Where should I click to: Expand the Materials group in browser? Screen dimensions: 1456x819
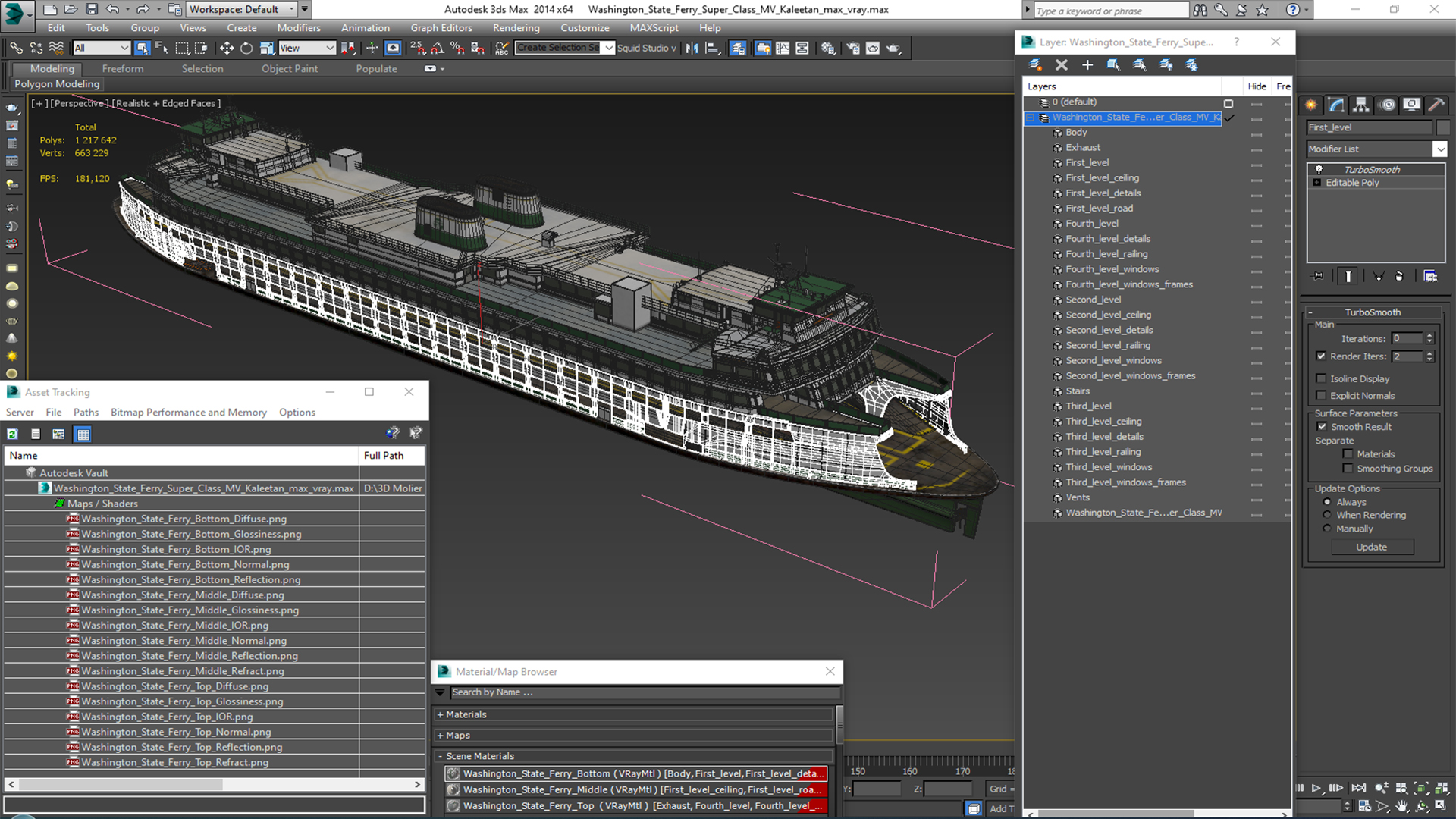(x=440, y=714)
